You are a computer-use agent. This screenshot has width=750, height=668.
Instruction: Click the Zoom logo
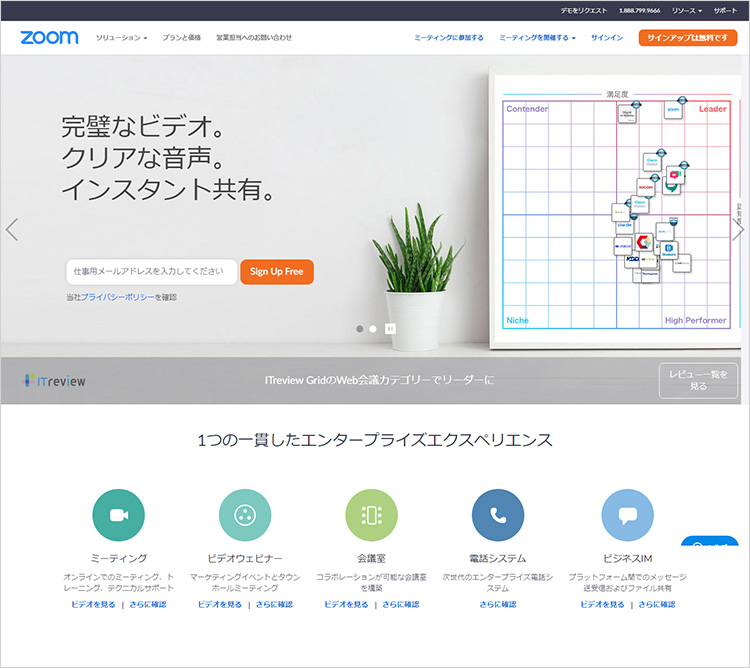49,37
